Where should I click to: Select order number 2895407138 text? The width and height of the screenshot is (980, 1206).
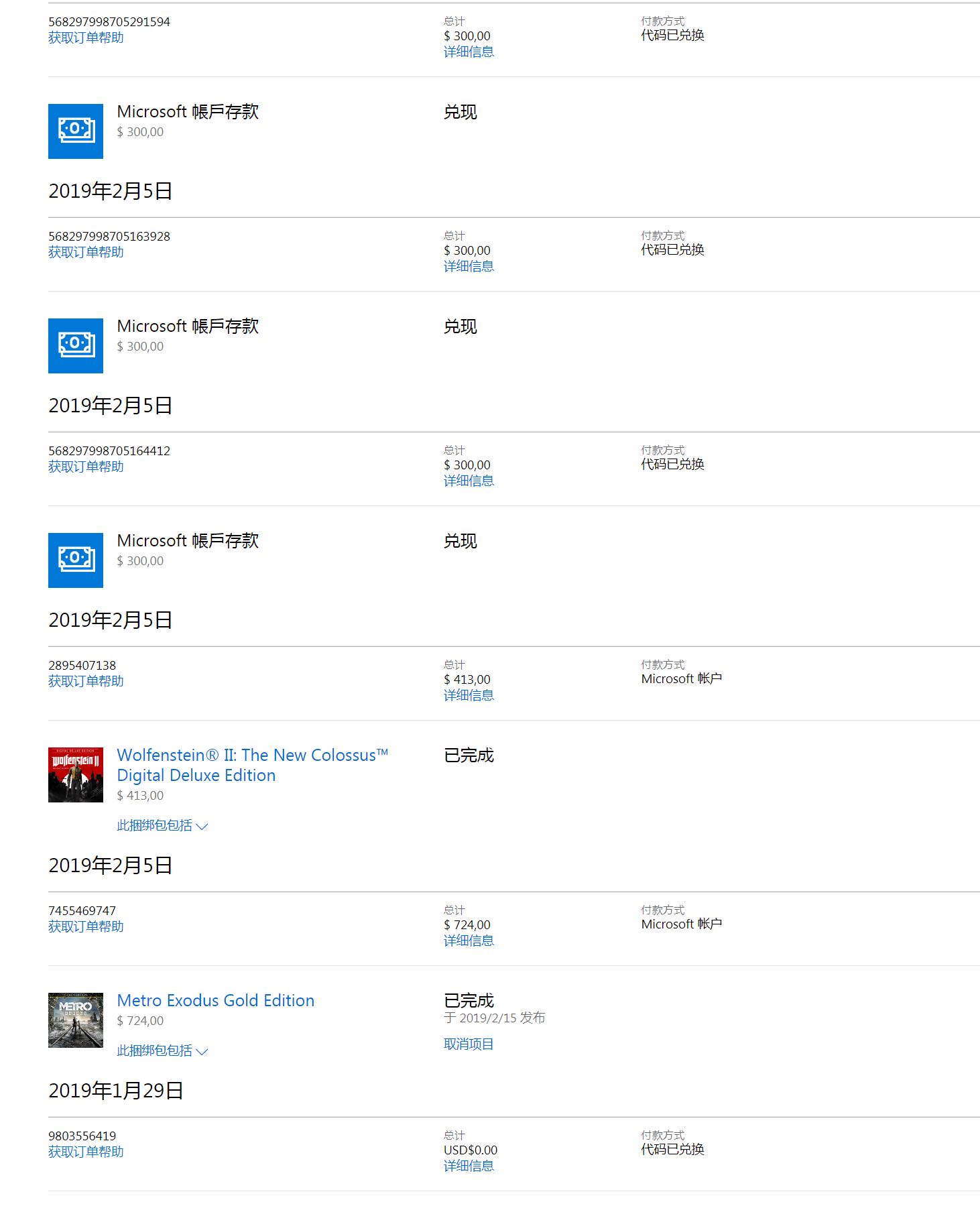tap(82, 665)
